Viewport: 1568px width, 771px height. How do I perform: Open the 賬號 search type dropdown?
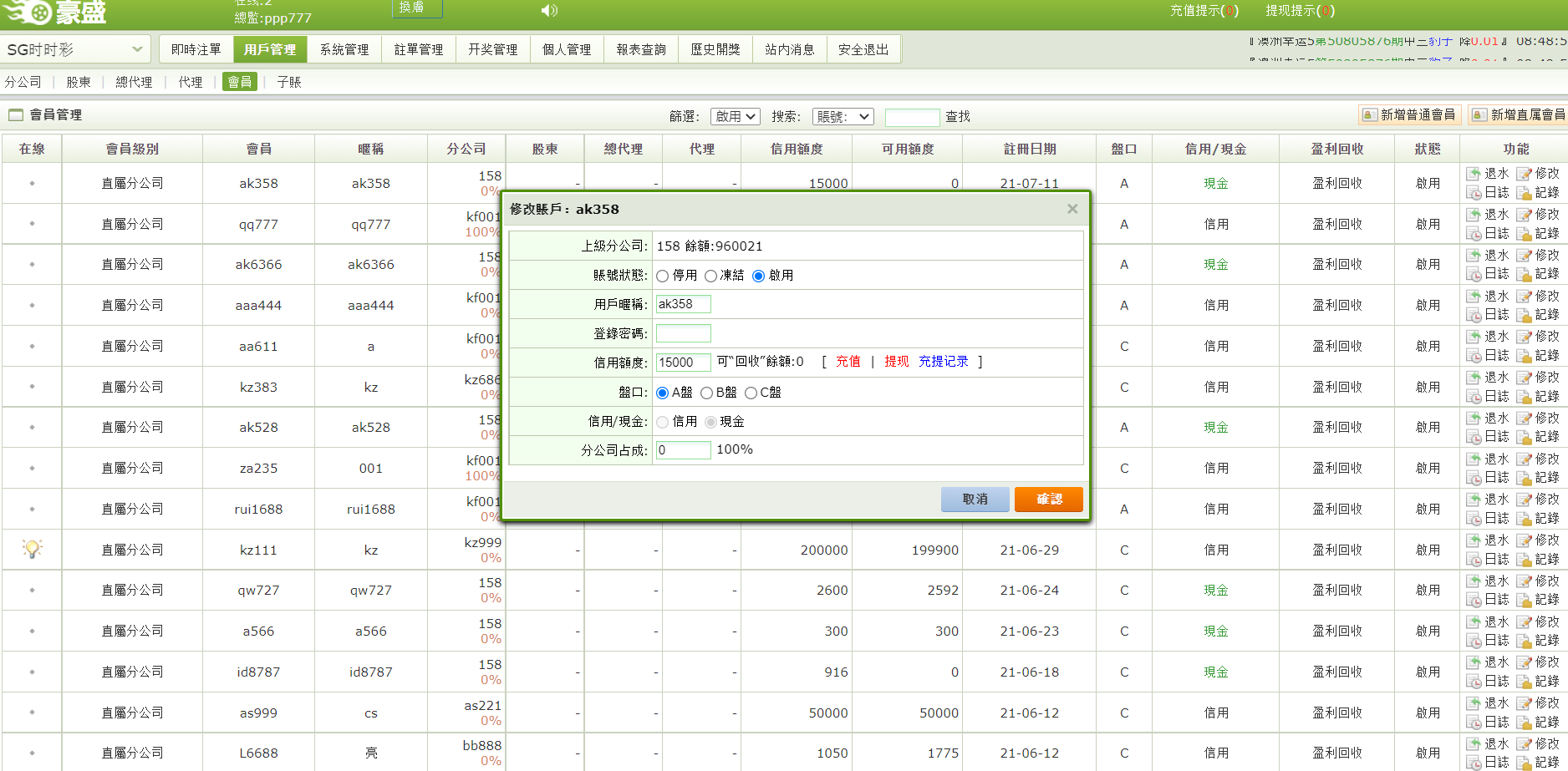pos(843,116)
